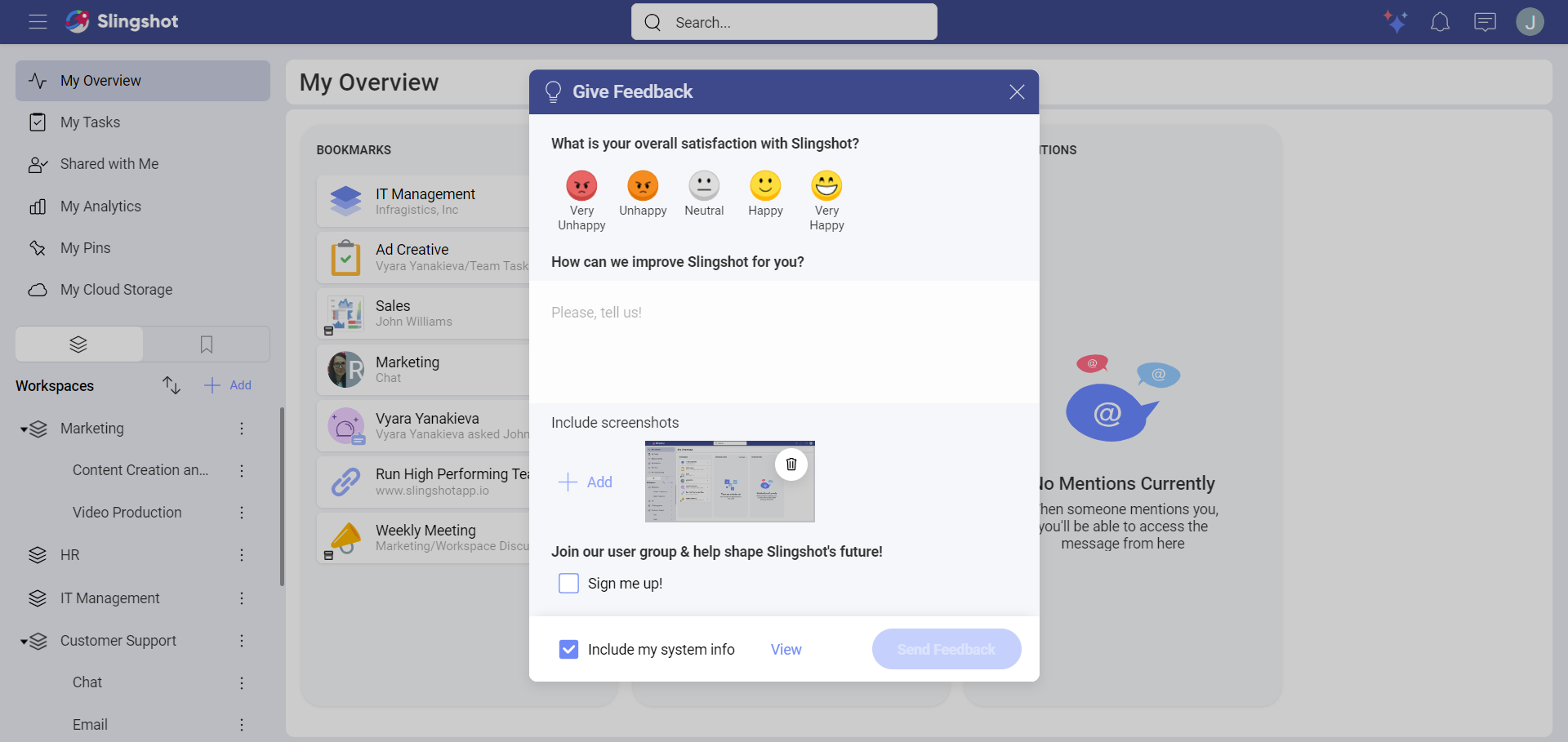Viewport: 1568px width, 742px height.
Task: Select the Video Production sub-workspace
Action: 127,513
